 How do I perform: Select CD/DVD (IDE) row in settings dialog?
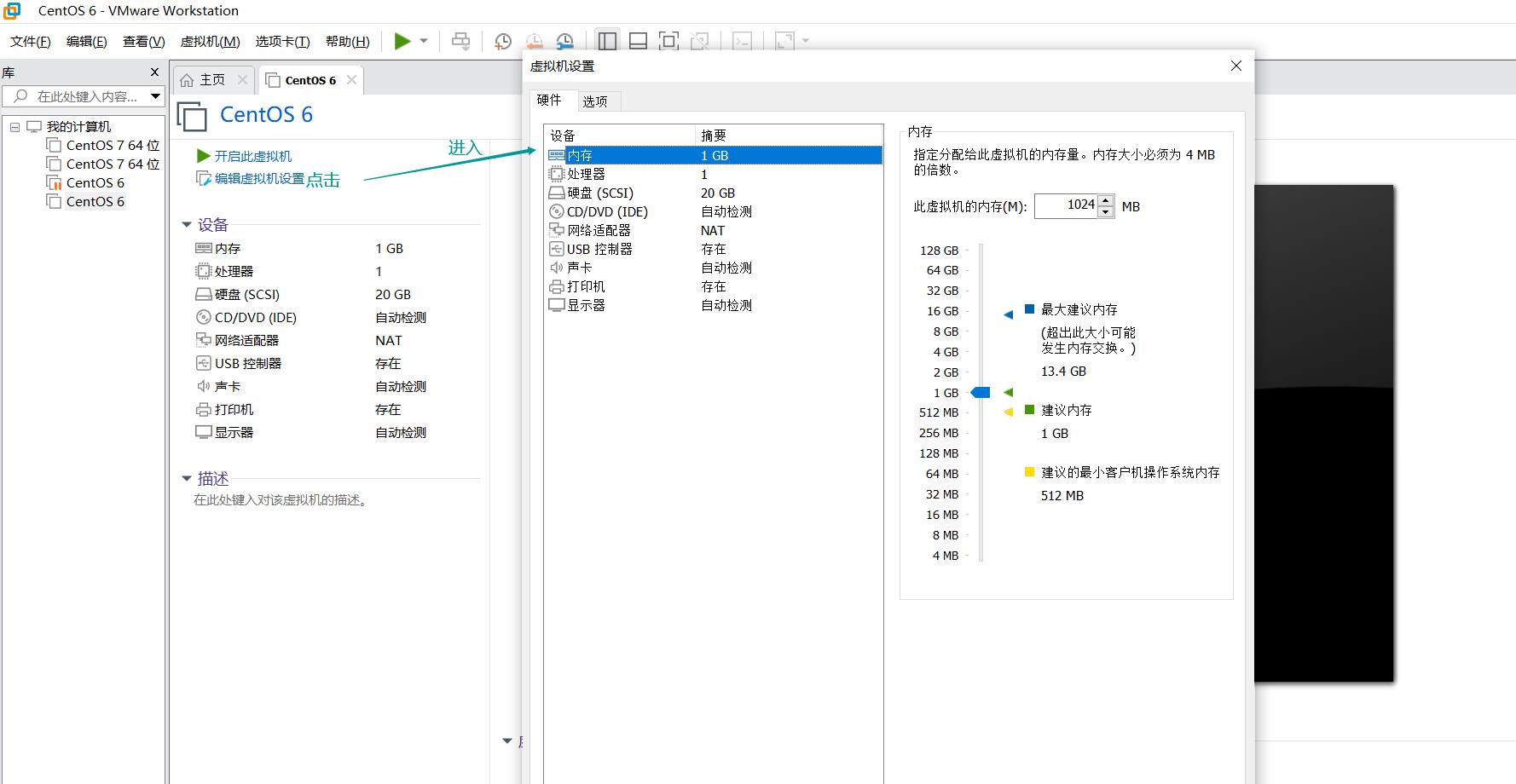click(x=715, y=212)
